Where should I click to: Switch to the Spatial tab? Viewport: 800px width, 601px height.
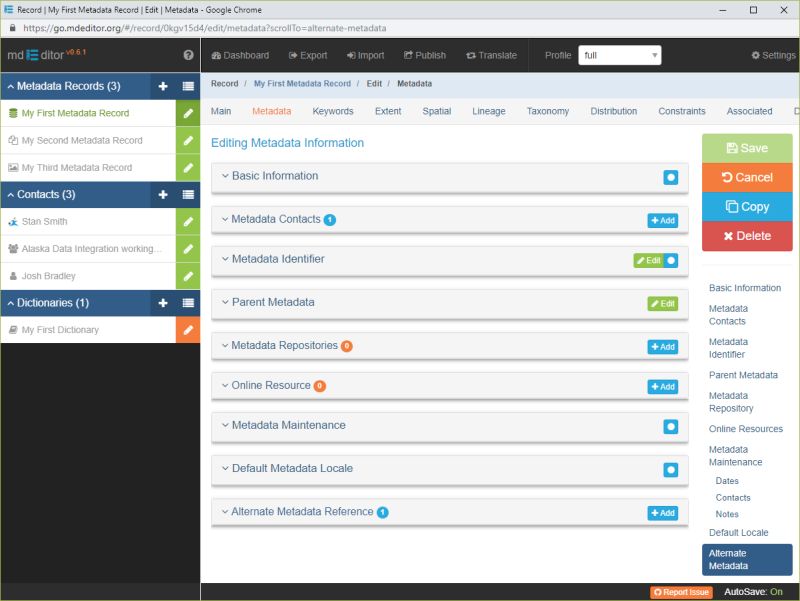coord(437,111)
